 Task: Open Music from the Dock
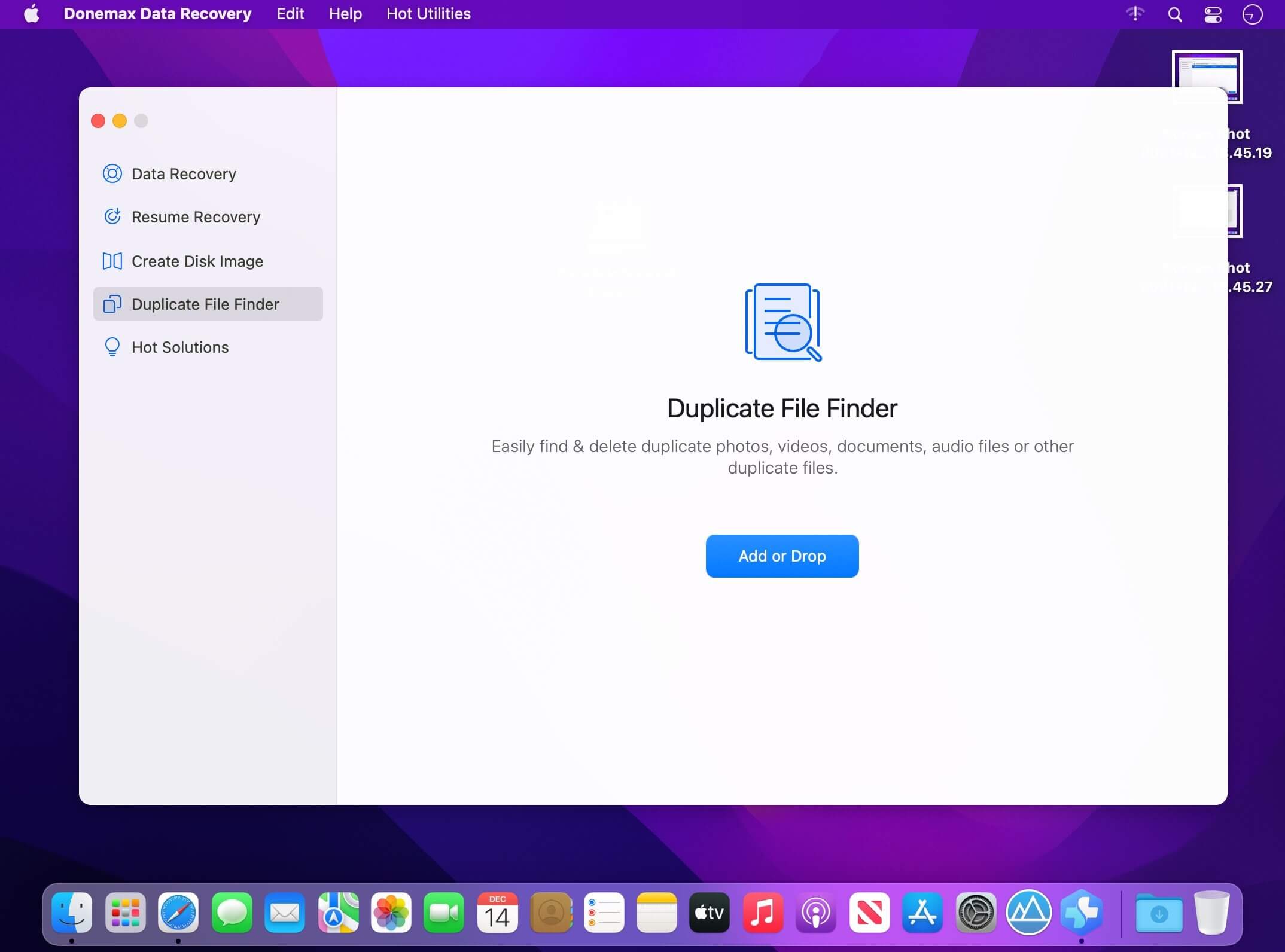click(x=763, y=913)
